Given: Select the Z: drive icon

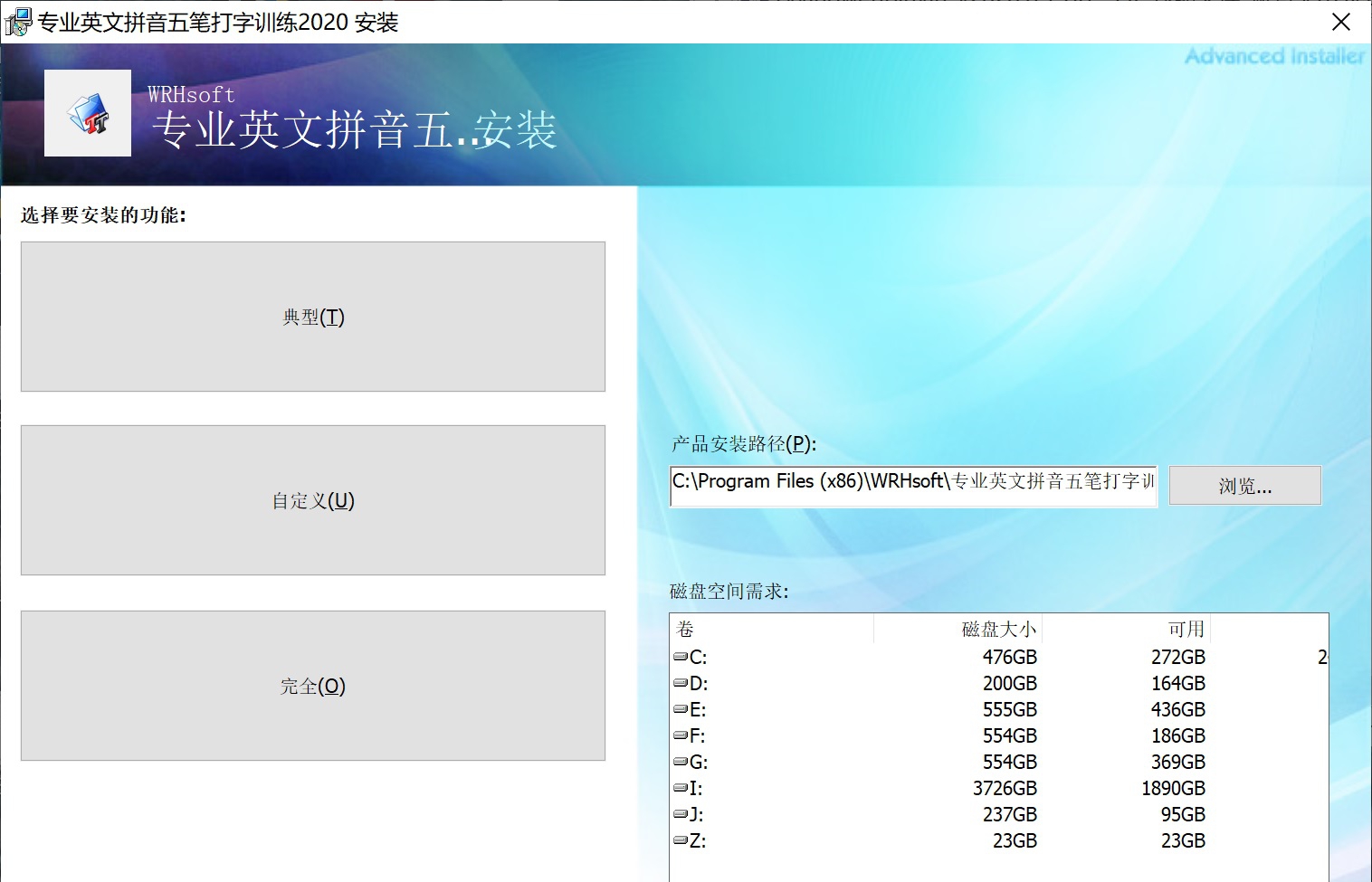Looking at the screenshot, I should point(679,840).
